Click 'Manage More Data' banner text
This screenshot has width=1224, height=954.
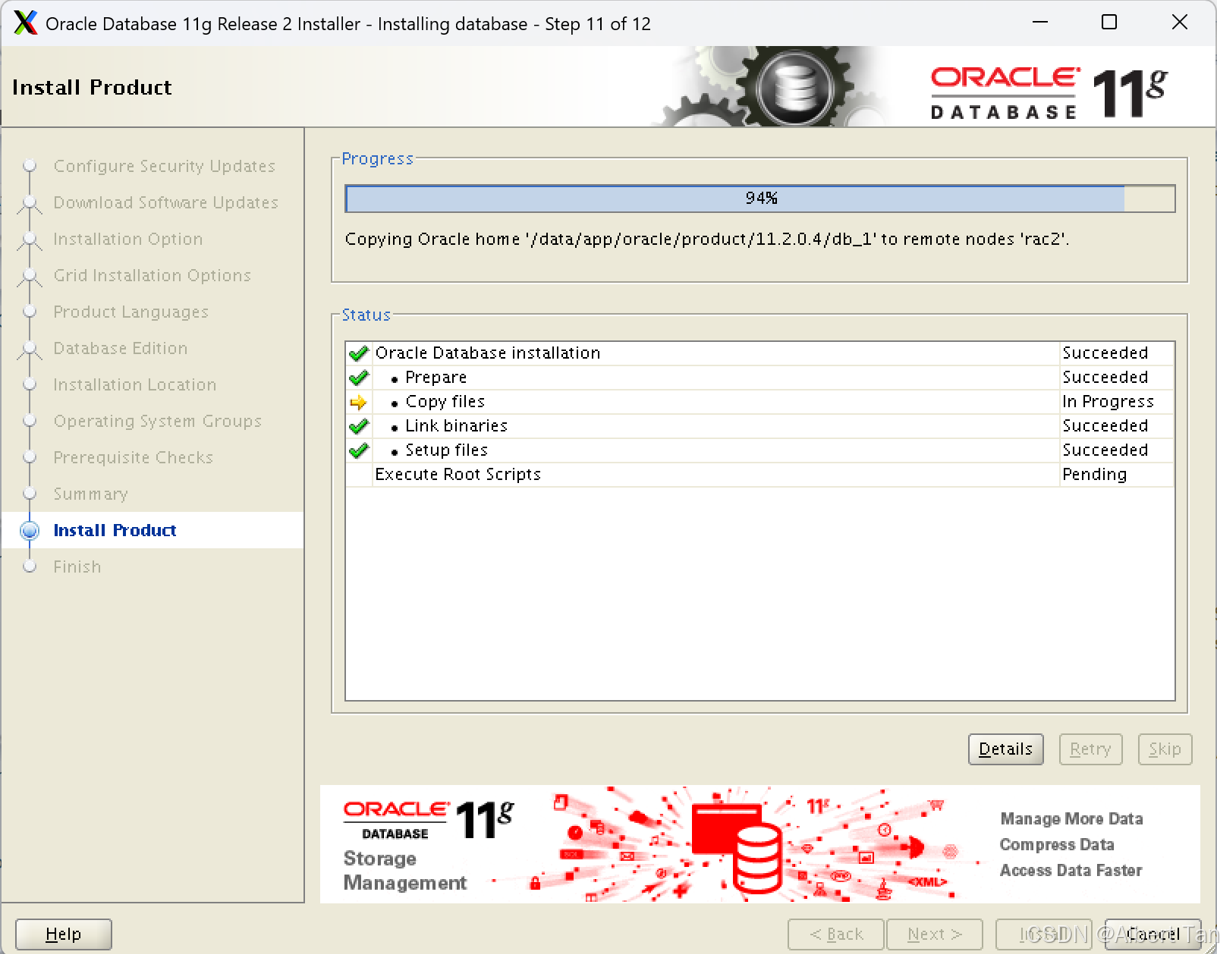pyautogui.click(x=1071, y=819)
